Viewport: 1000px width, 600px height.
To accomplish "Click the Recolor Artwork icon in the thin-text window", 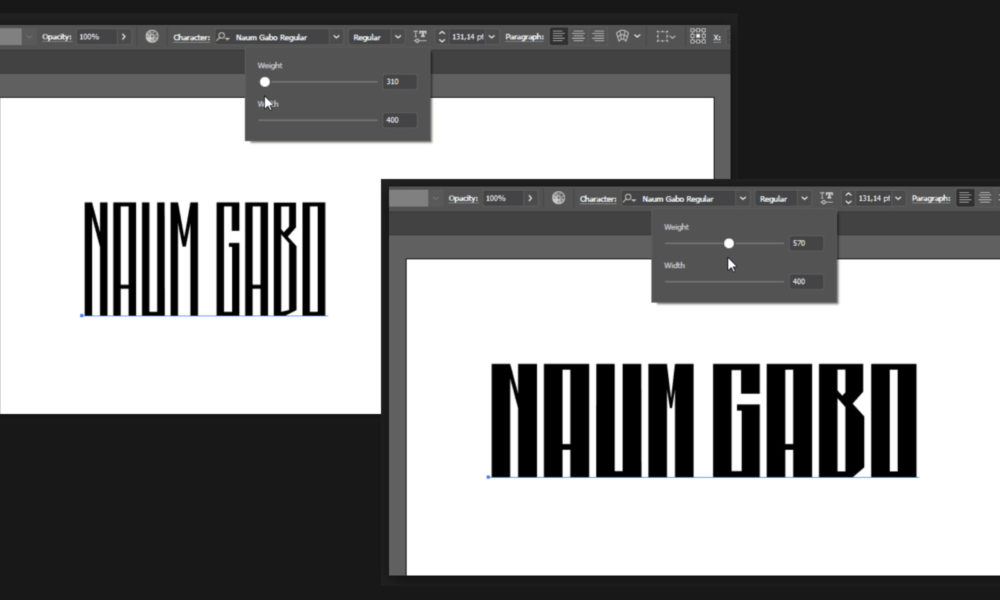I will [x=152, y=36].
